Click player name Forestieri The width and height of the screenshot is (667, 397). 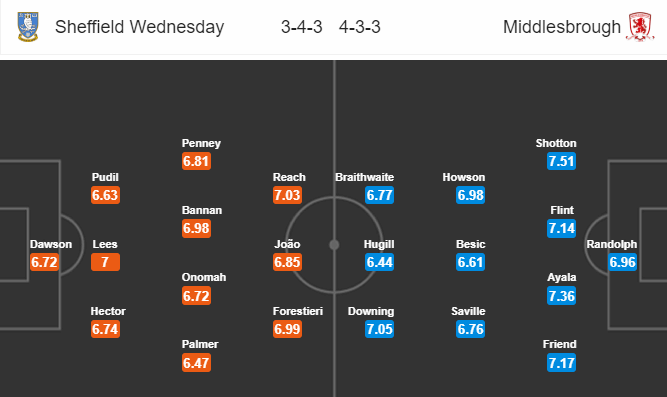(298, 311)
